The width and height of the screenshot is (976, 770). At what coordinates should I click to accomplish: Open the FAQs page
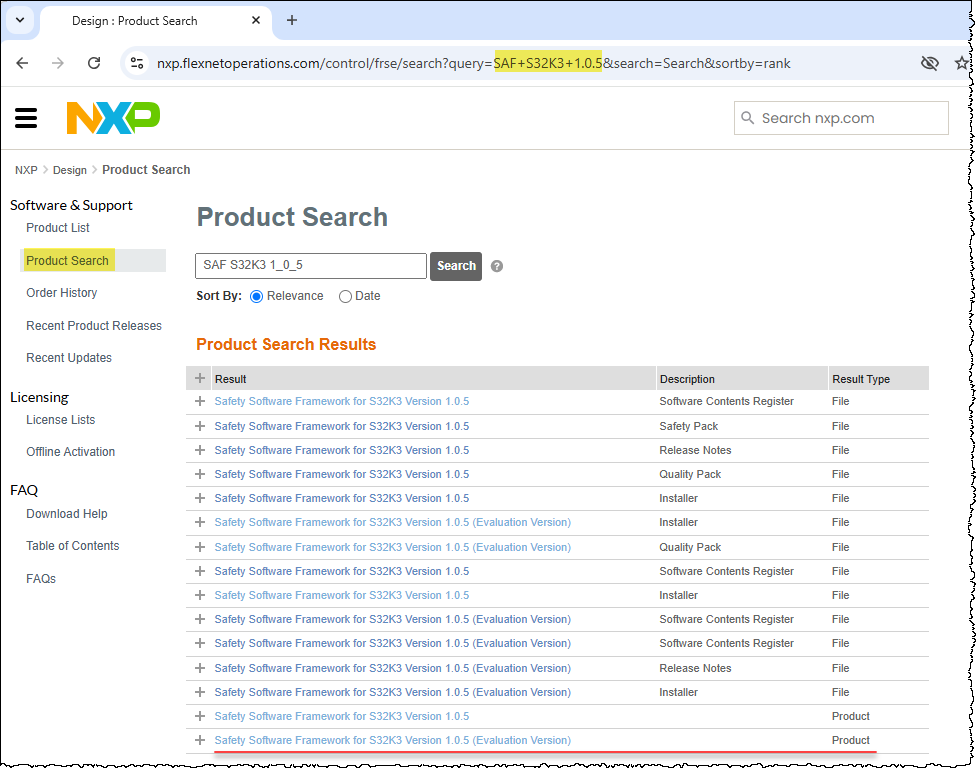point(40,578)
